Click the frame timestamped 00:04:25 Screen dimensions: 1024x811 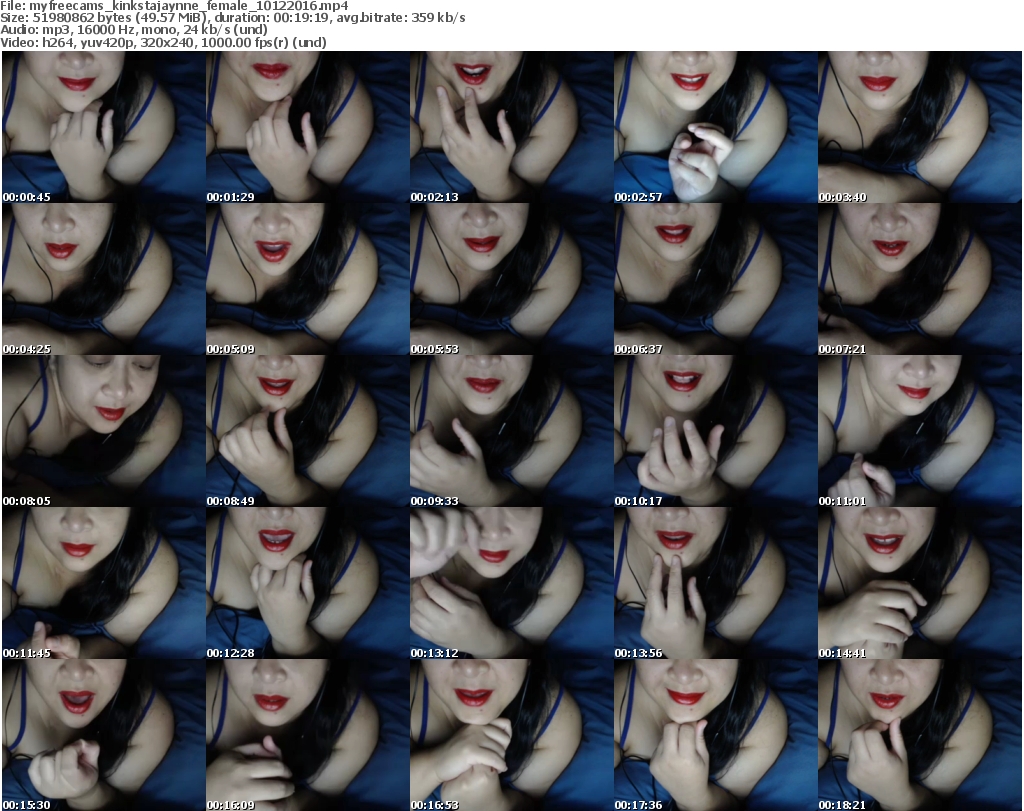pos(103,279)
